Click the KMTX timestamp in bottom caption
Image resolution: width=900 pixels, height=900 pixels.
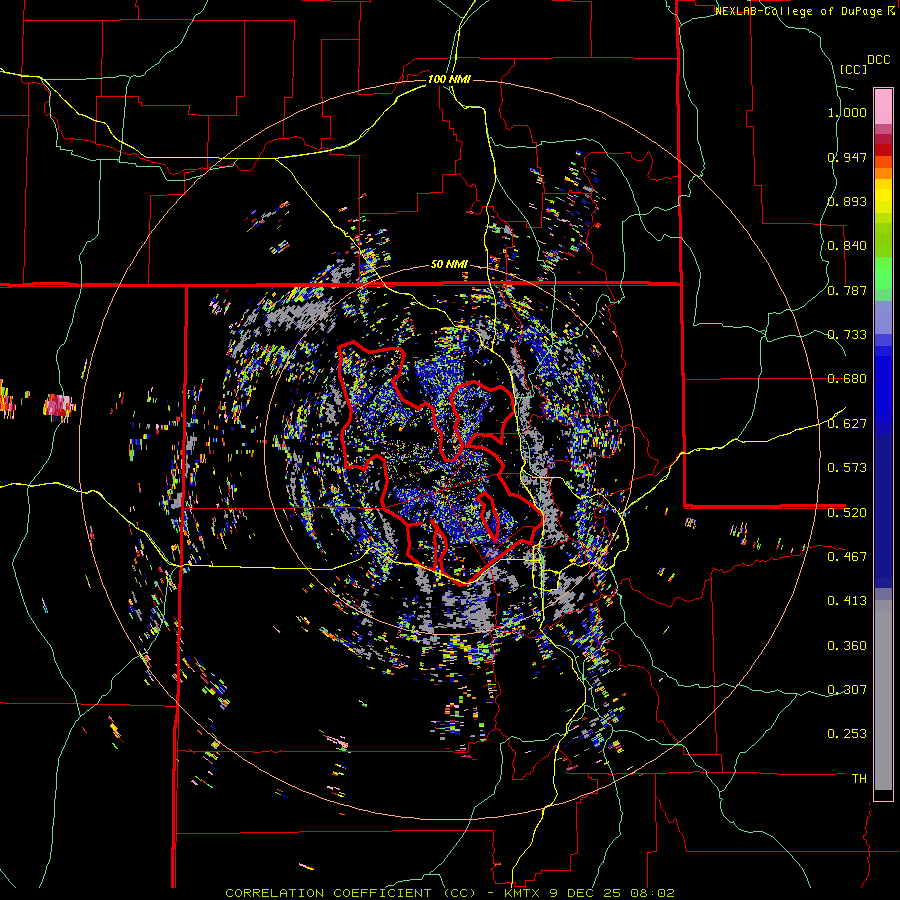(589, 893)
